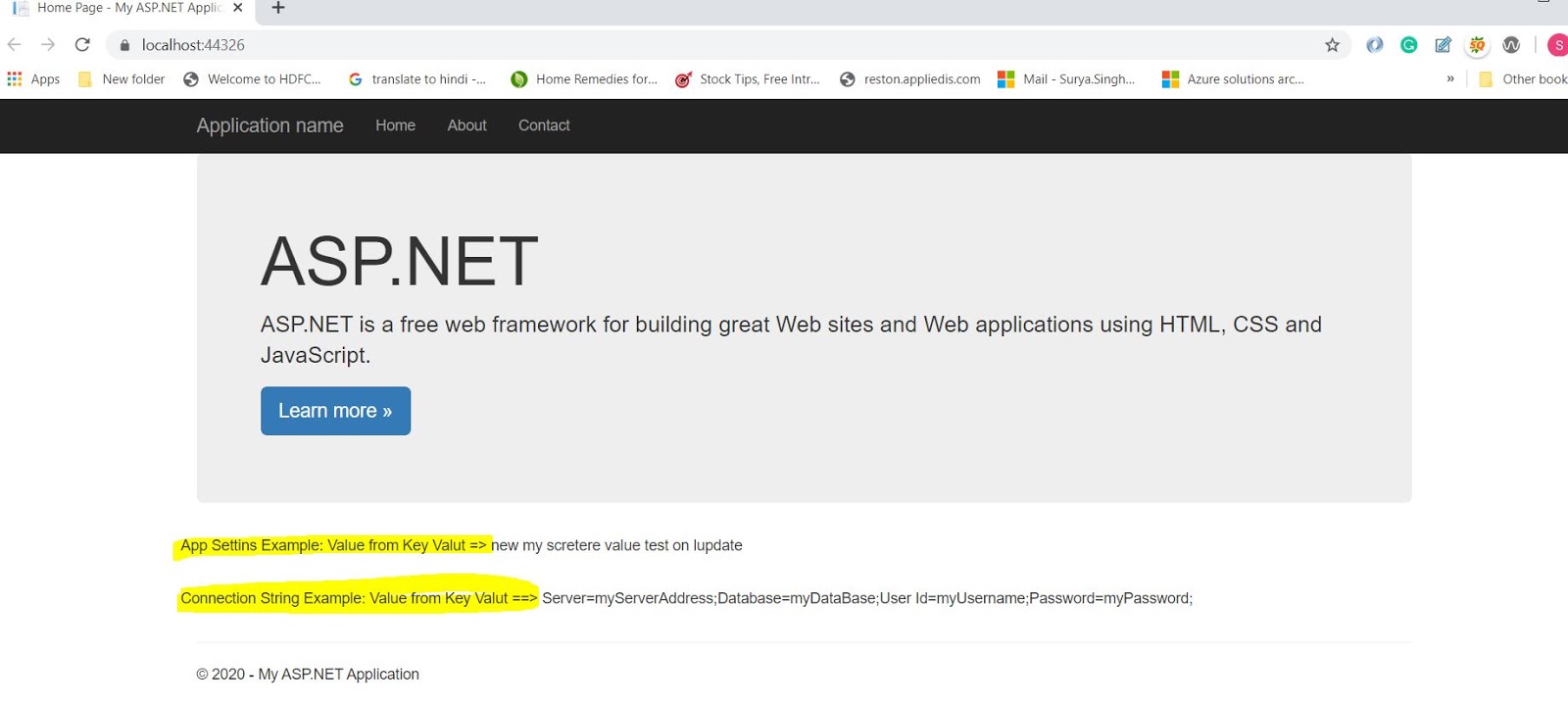Close the Home Page browser tab

click(237, 8)
